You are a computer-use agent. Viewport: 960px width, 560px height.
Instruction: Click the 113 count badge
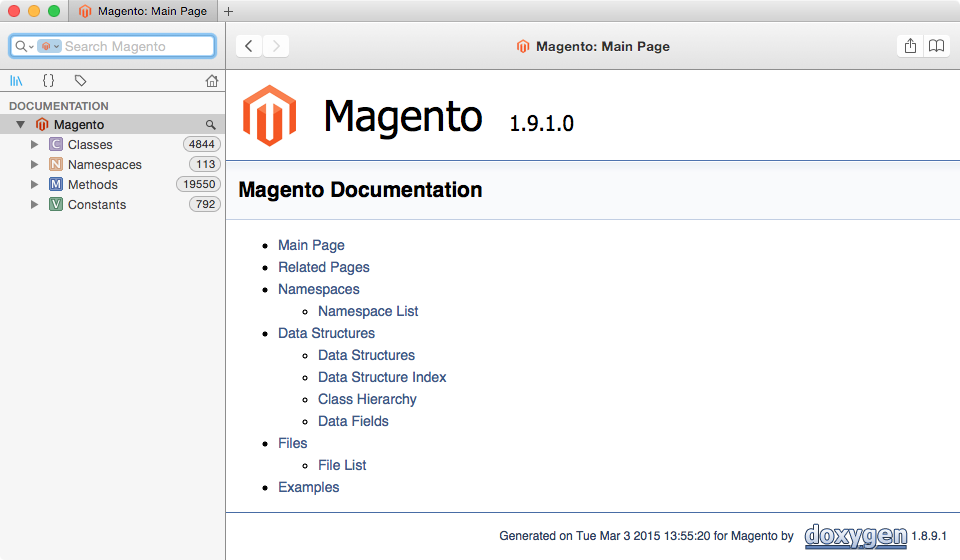click(205, 165)
